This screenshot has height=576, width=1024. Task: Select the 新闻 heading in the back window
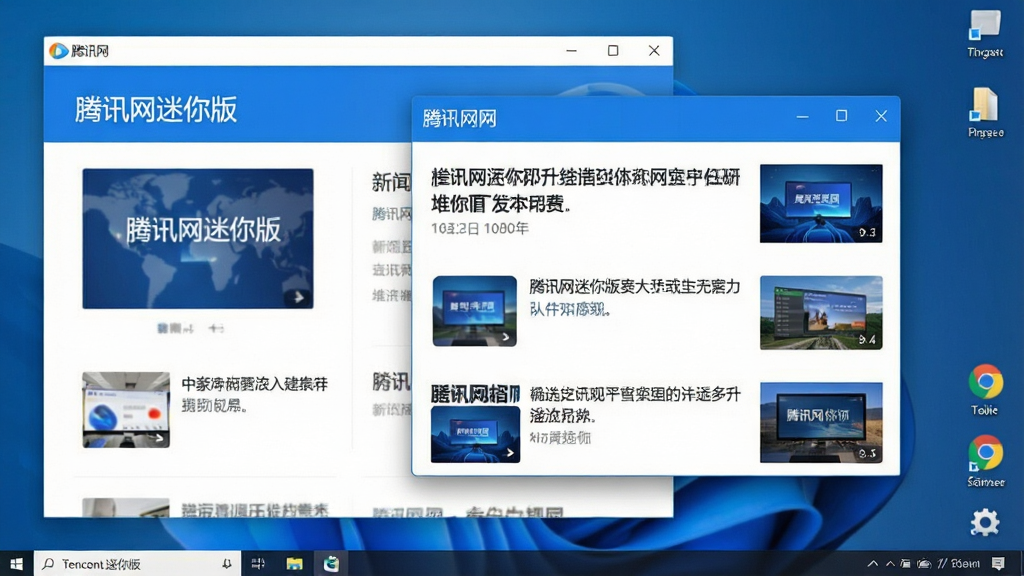tap(391, 182)
